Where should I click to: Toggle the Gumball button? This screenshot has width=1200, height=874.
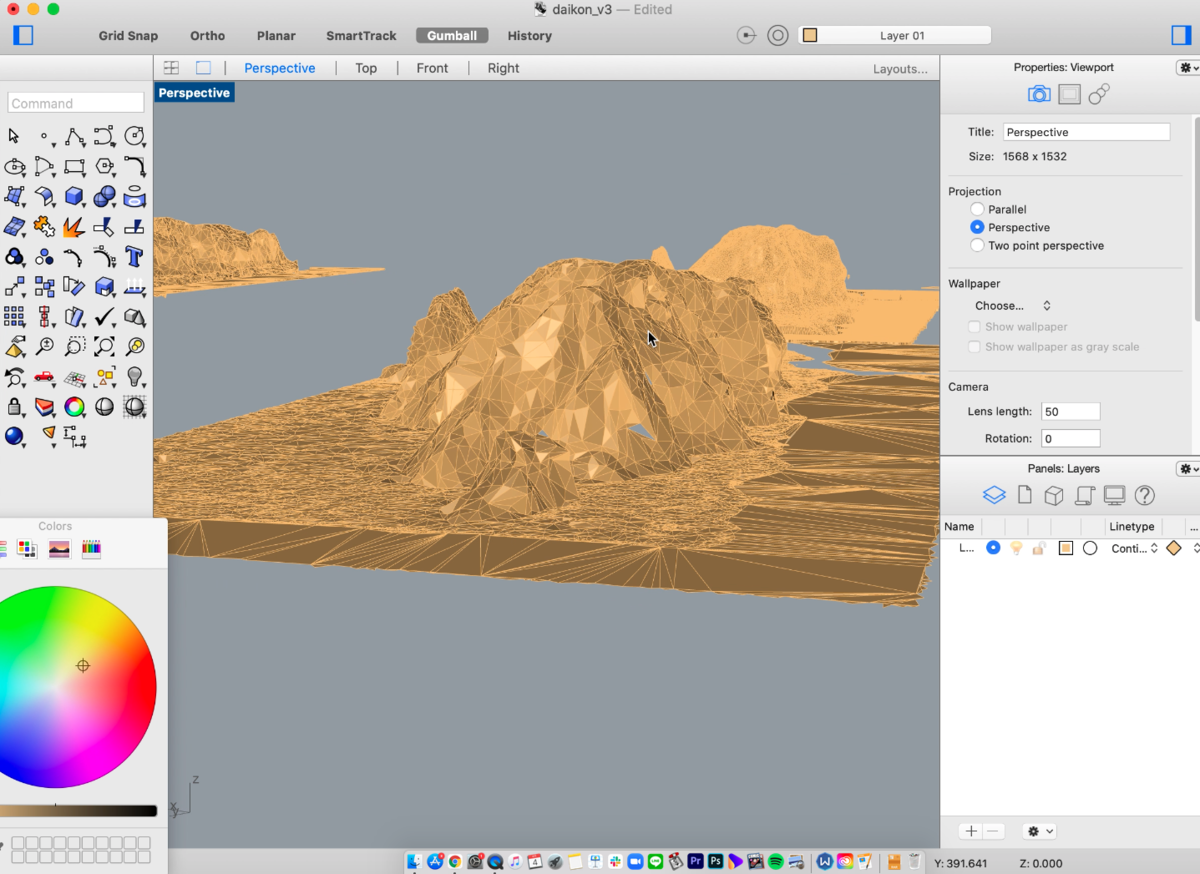pos(452,35)
